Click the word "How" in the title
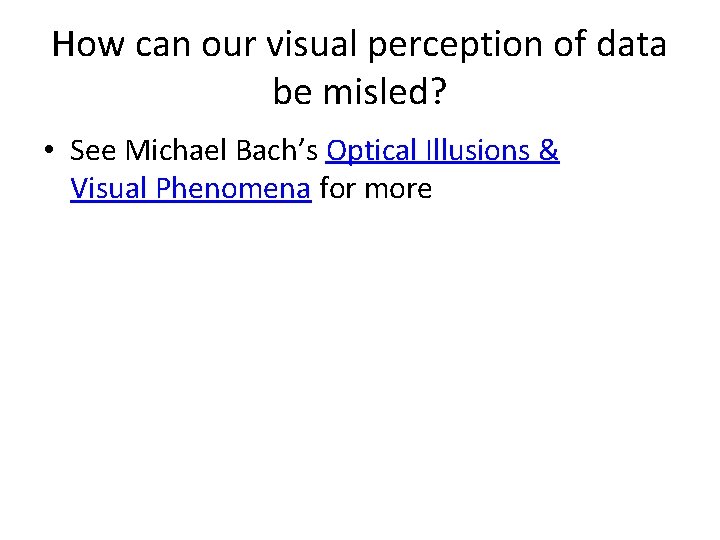 pos(86,45)
